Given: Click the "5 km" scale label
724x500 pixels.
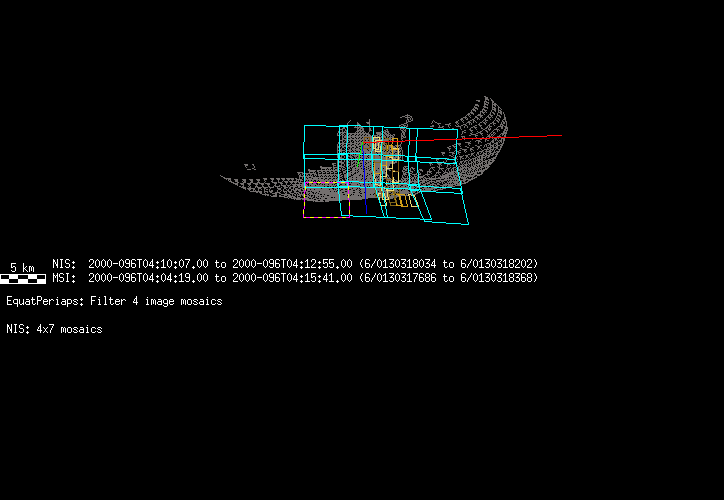Looking at the screenshot, I should pos(22,268).
